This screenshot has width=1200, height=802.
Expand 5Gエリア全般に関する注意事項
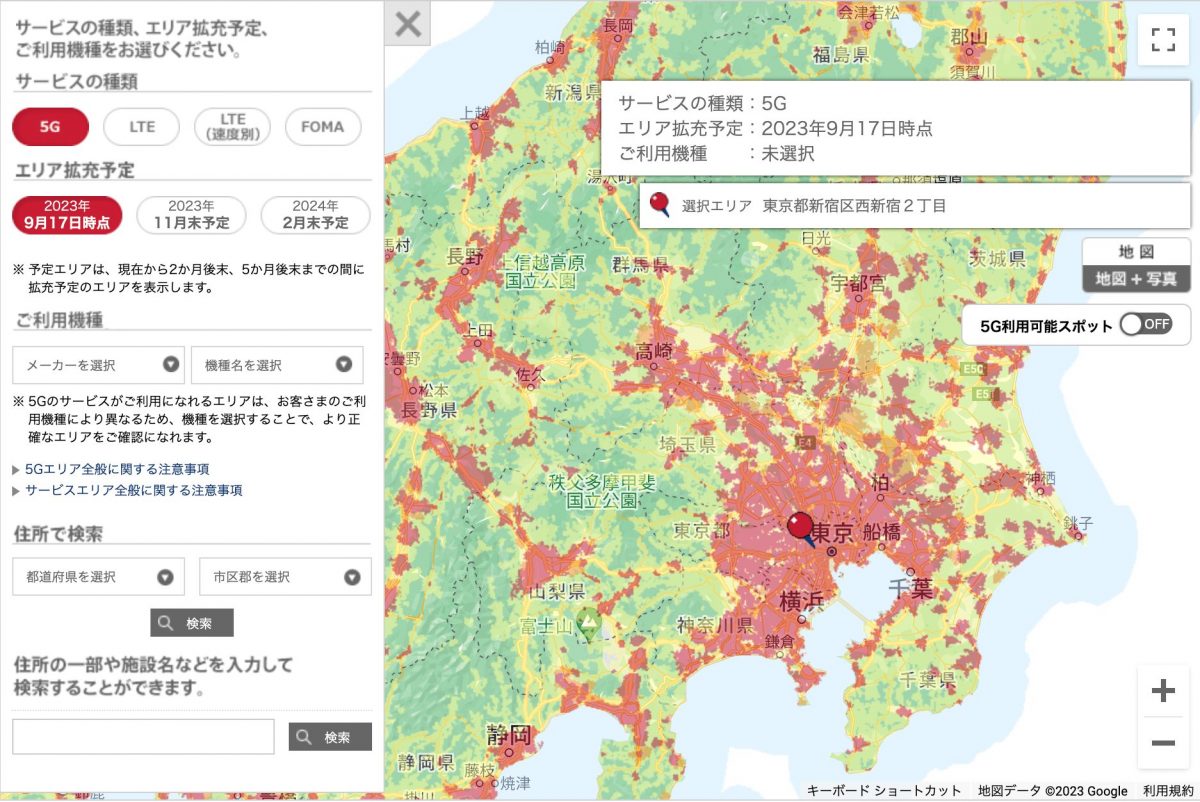[x=117, y=469]
